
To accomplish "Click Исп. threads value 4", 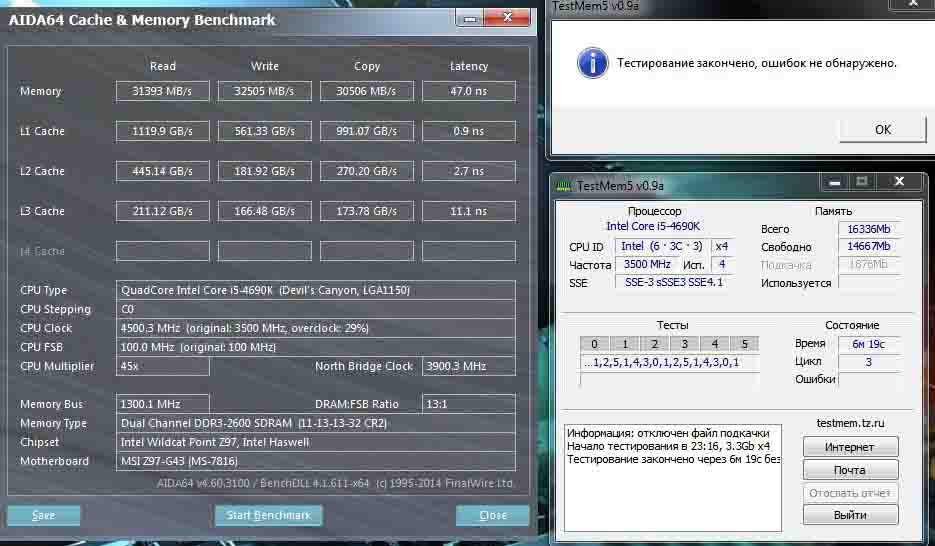I will [722, 264].
